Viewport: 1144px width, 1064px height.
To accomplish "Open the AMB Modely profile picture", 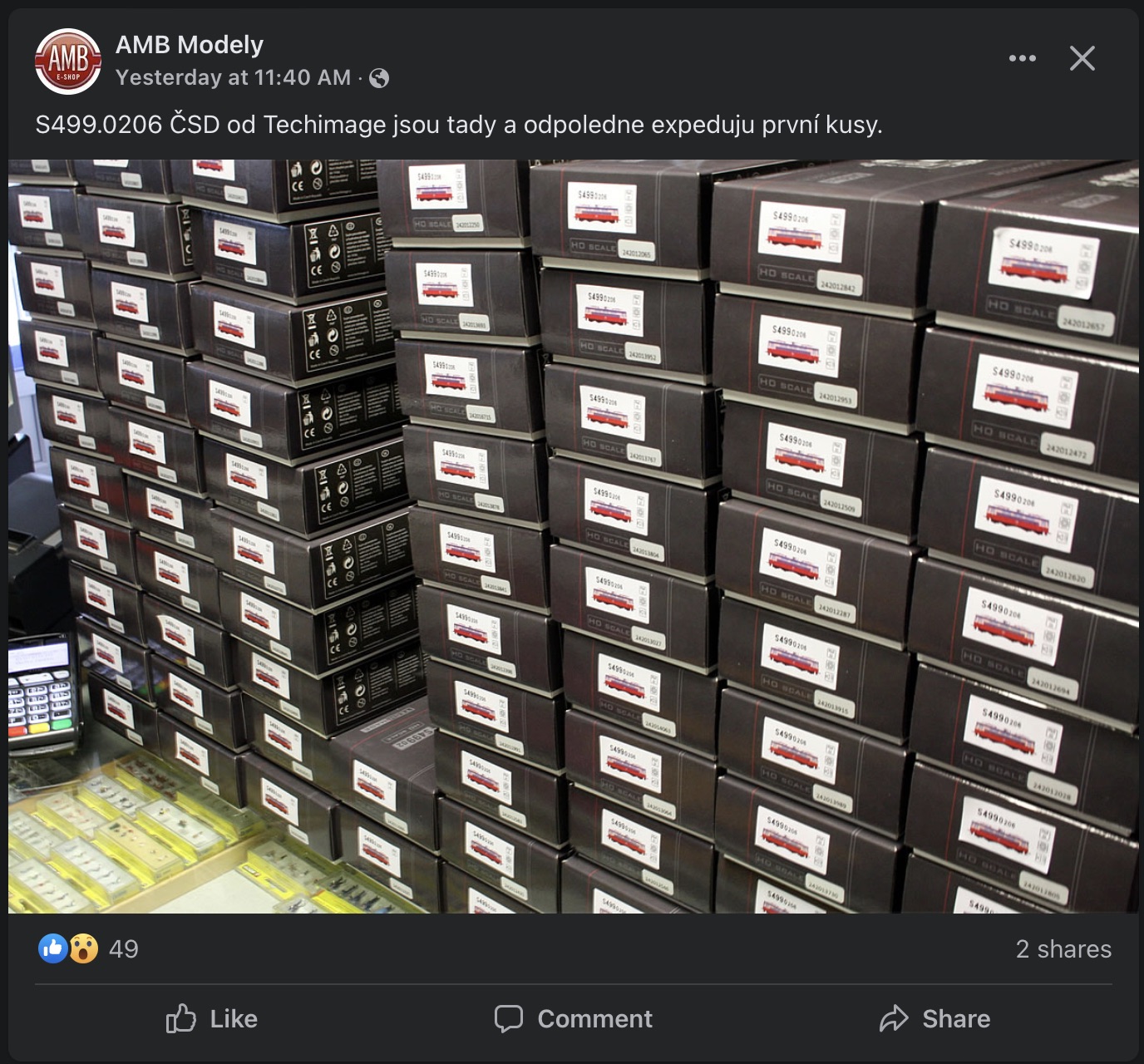I will (68, 62).
